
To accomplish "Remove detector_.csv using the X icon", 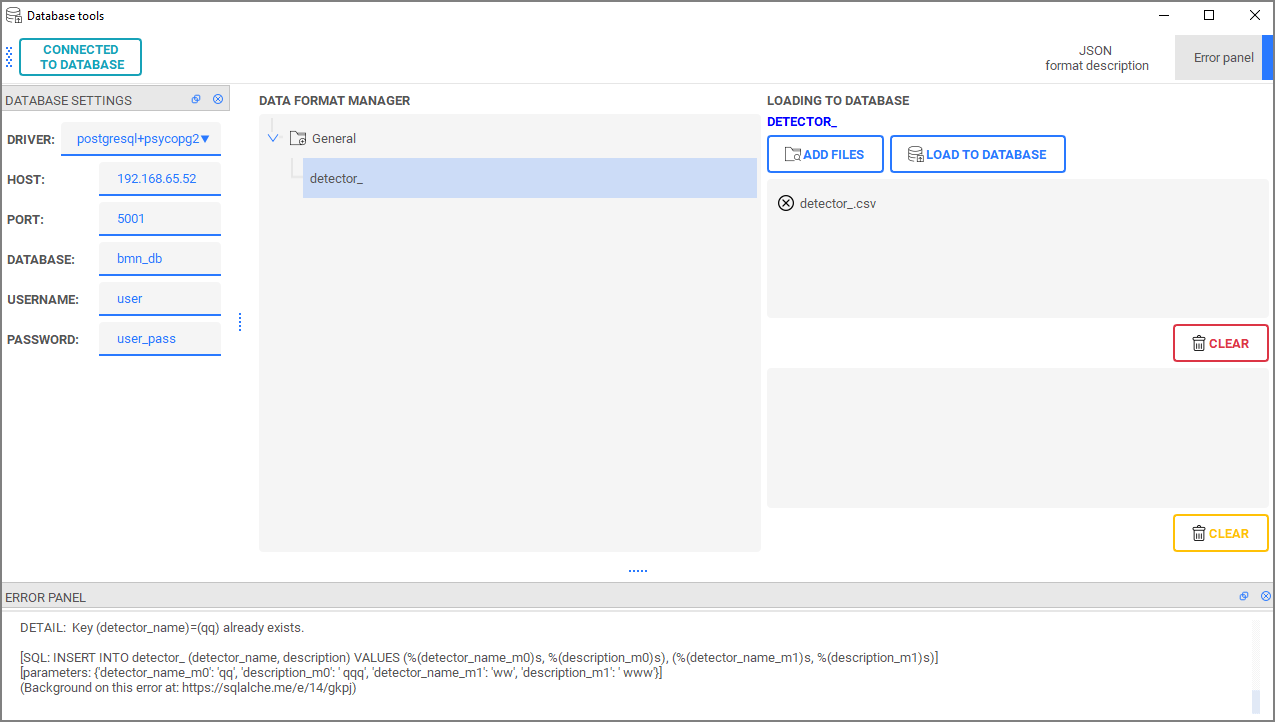I will point(786,203).
